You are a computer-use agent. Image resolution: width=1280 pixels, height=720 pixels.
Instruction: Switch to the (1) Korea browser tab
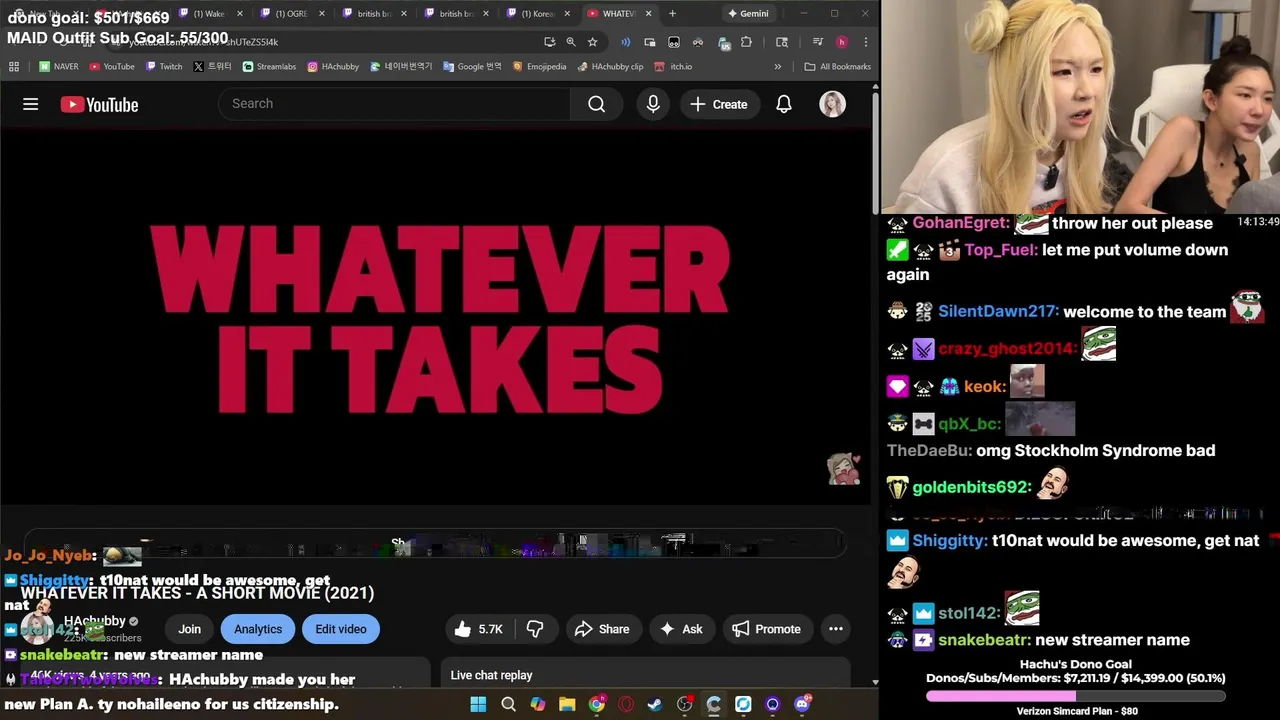point(537,14)
